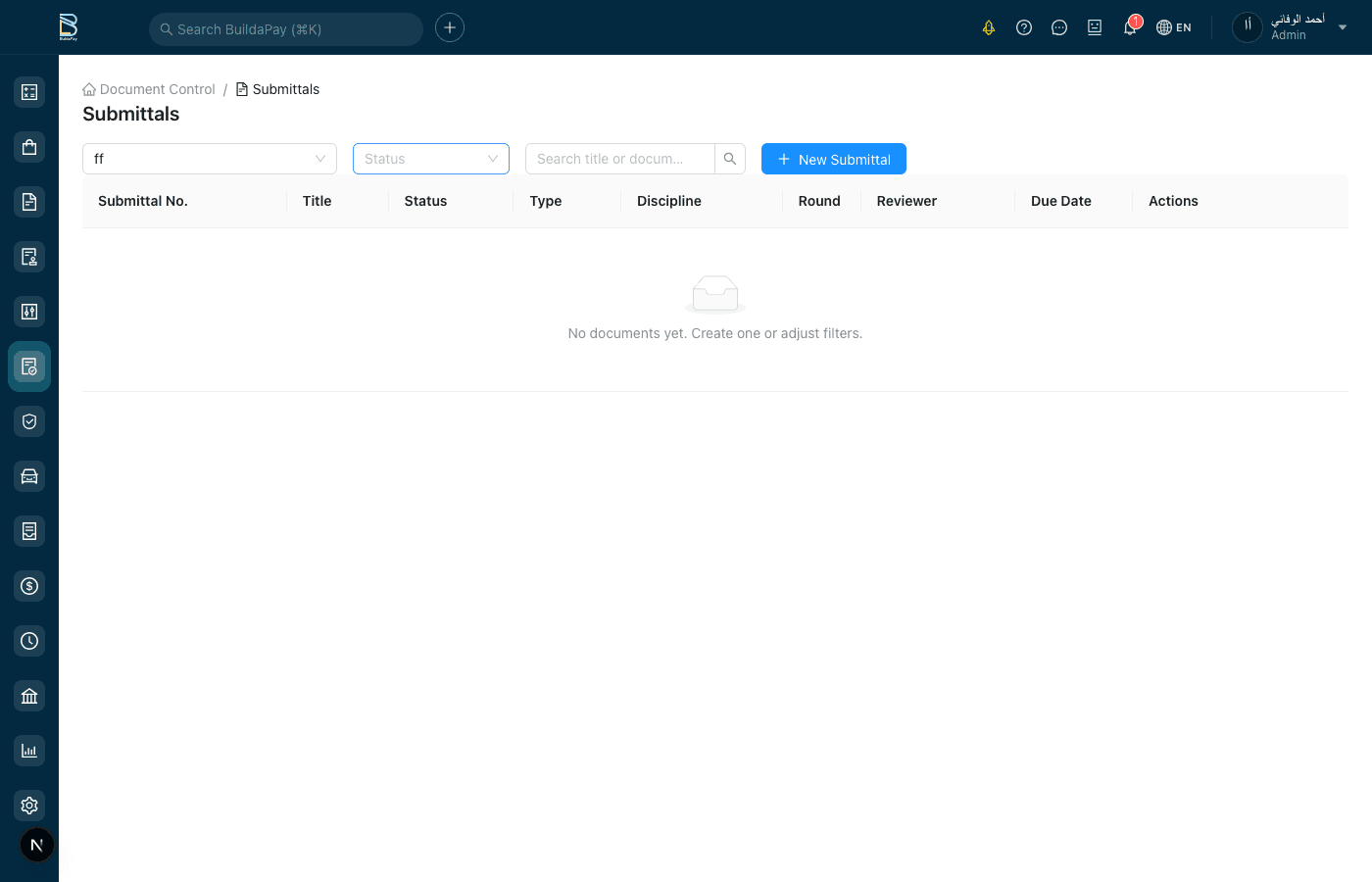Open the car vehicle sidebar icon
This screenshot has width=1372, height=882.
pyautogui.click(x=29, y=476)
